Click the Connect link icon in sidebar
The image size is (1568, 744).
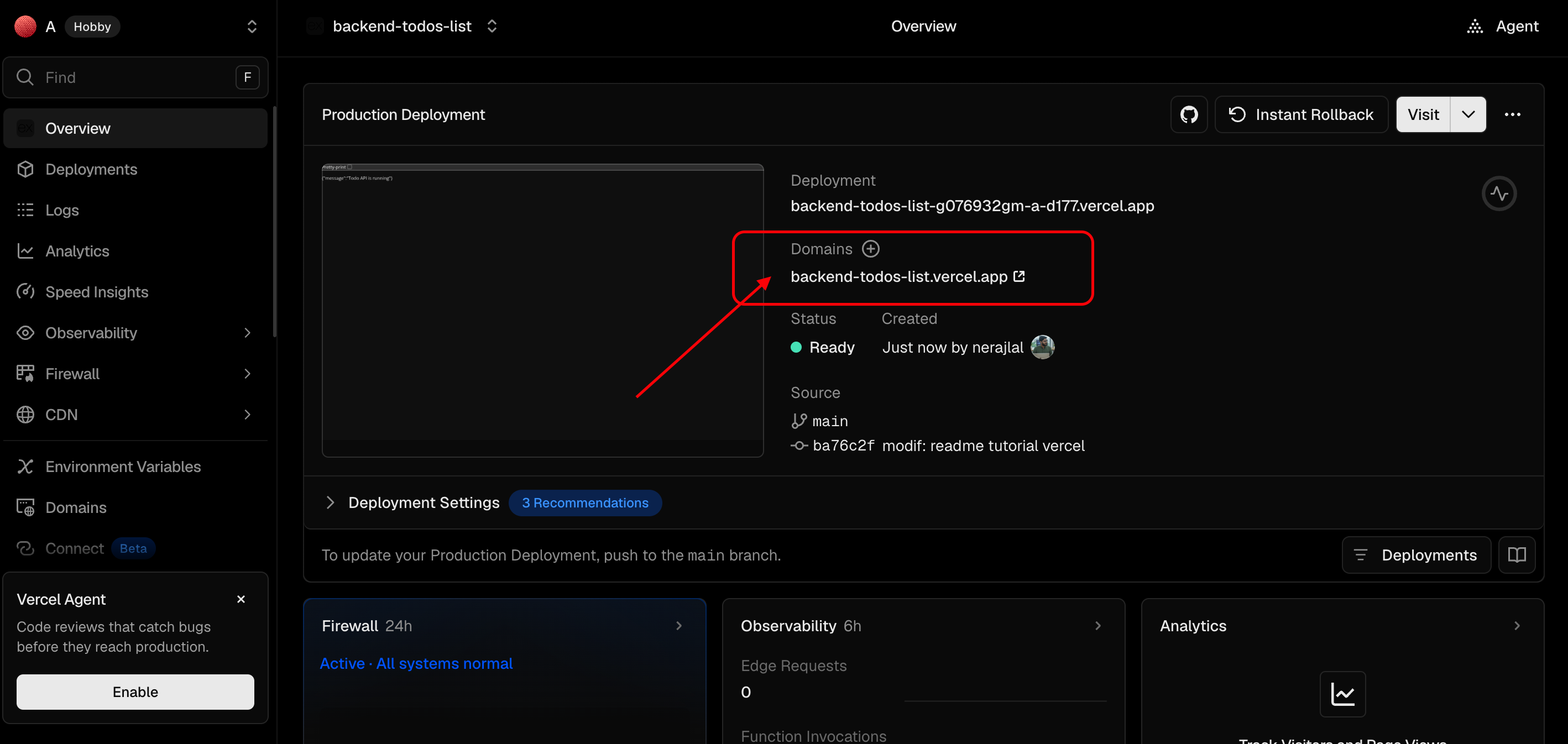coord(25,548)
